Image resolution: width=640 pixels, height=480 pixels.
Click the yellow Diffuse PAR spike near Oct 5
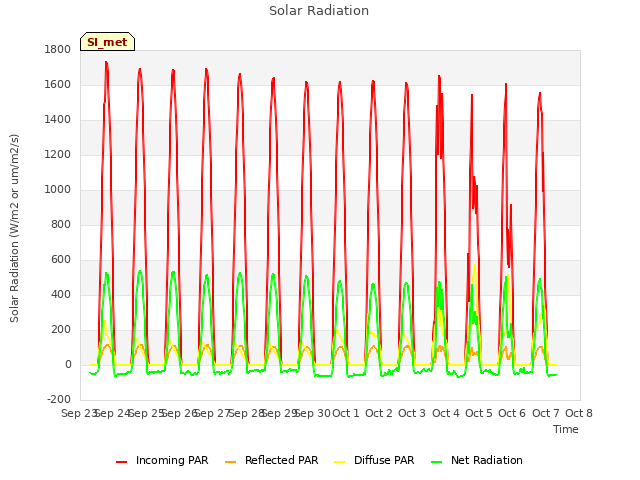(x=475, y=266)
